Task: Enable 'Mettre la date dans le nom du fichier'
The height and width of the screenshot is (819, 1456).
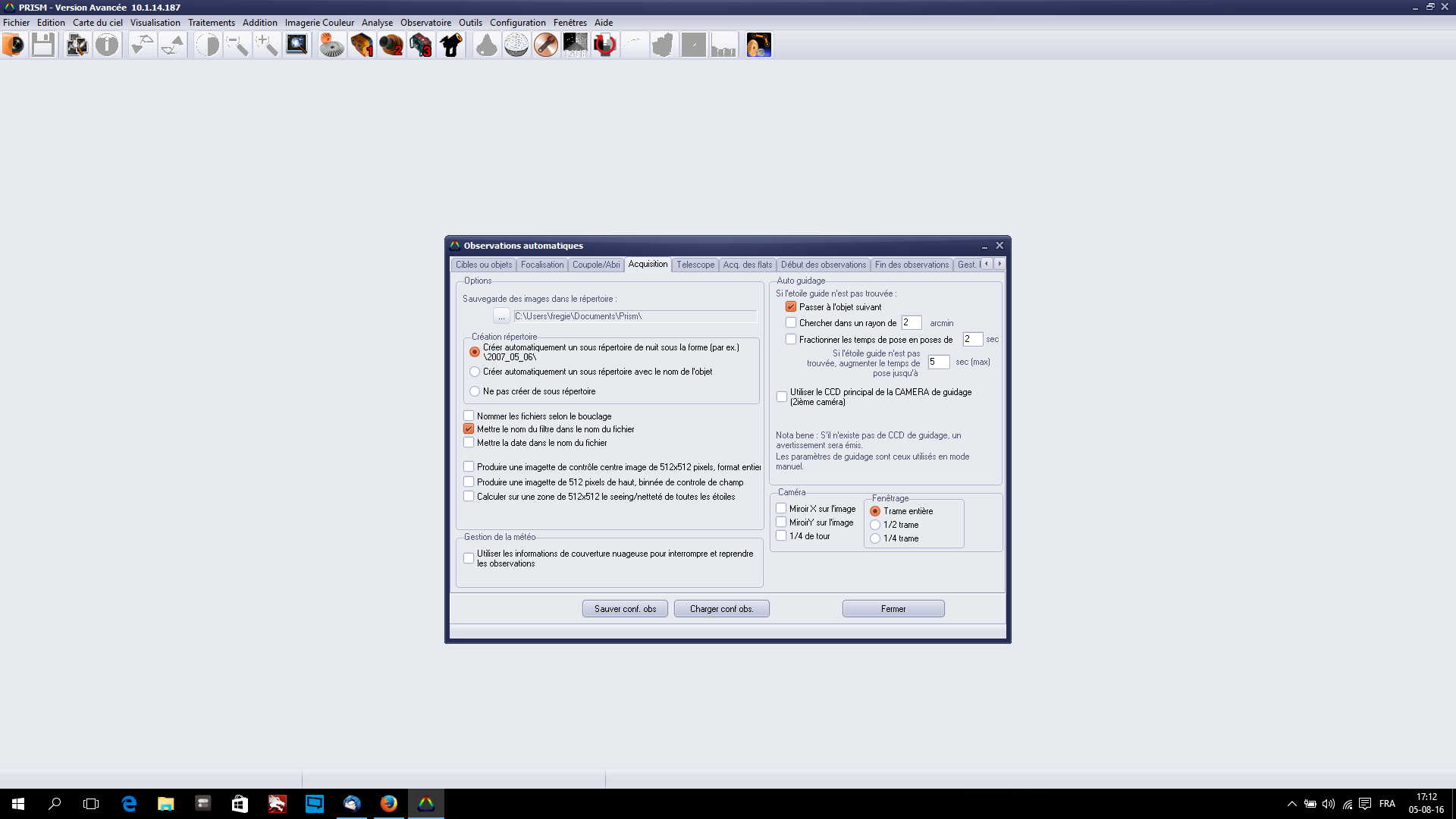Action: tap(469, 443)
